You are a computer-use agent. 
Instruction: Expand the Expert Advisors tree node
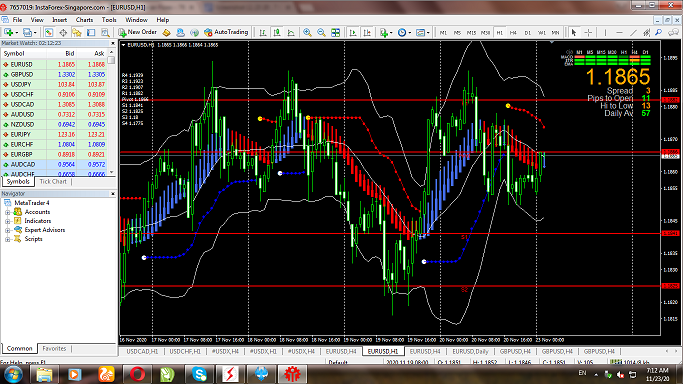coord(7,230)
